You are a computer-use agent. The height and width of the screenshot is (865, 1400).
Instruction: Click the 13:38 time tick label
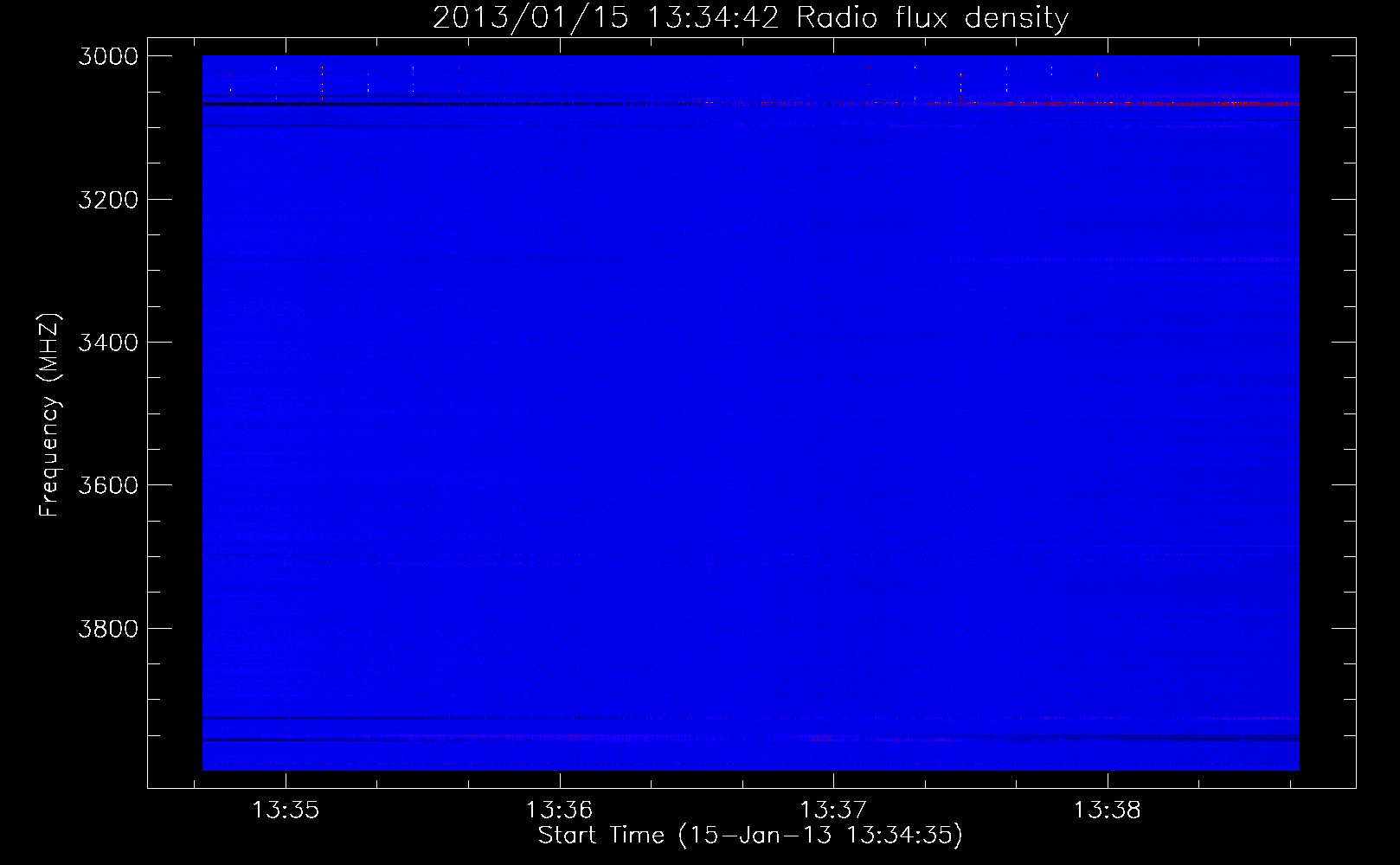click(x=1108, y=810)
